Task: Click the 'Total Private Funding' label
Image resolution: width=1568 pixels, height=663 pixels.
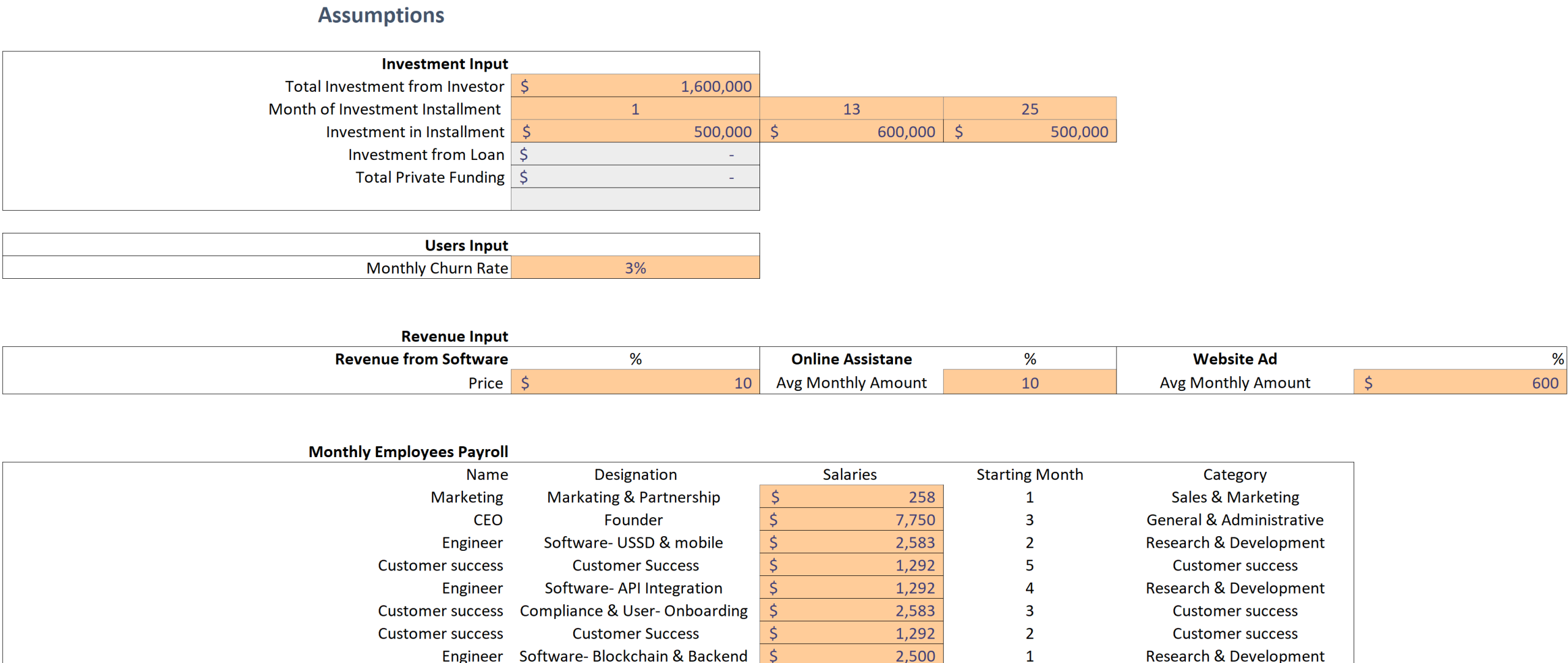Action: tap(430, 177)
